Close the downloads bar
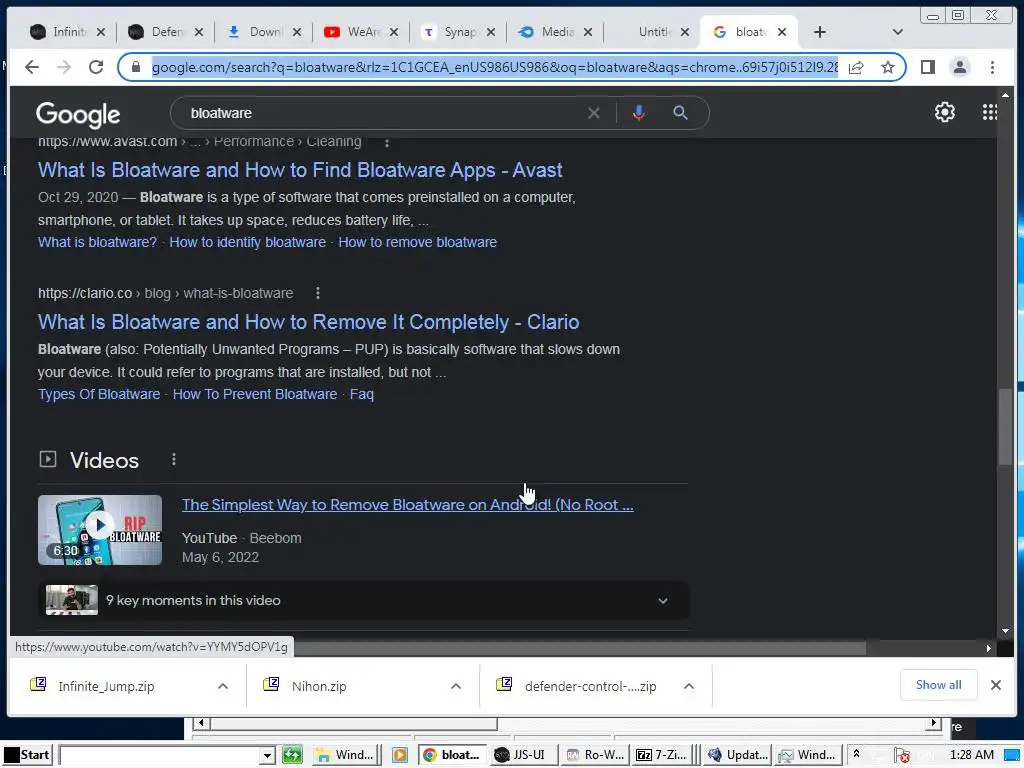This screenshot has width=1024, height=768. [x=995, y=685]
